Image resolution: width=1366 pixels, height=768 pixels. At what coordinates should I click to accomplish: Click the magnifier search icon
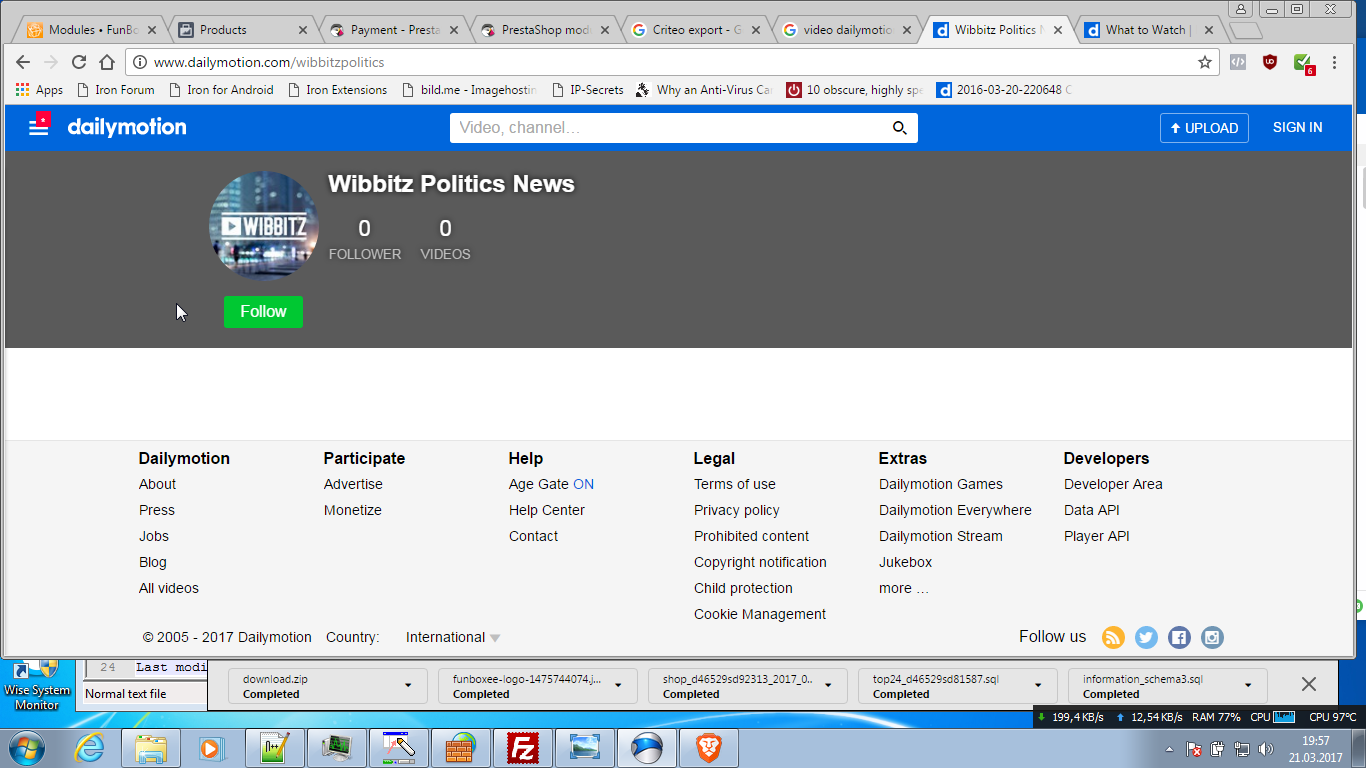[x=900, y=128]
